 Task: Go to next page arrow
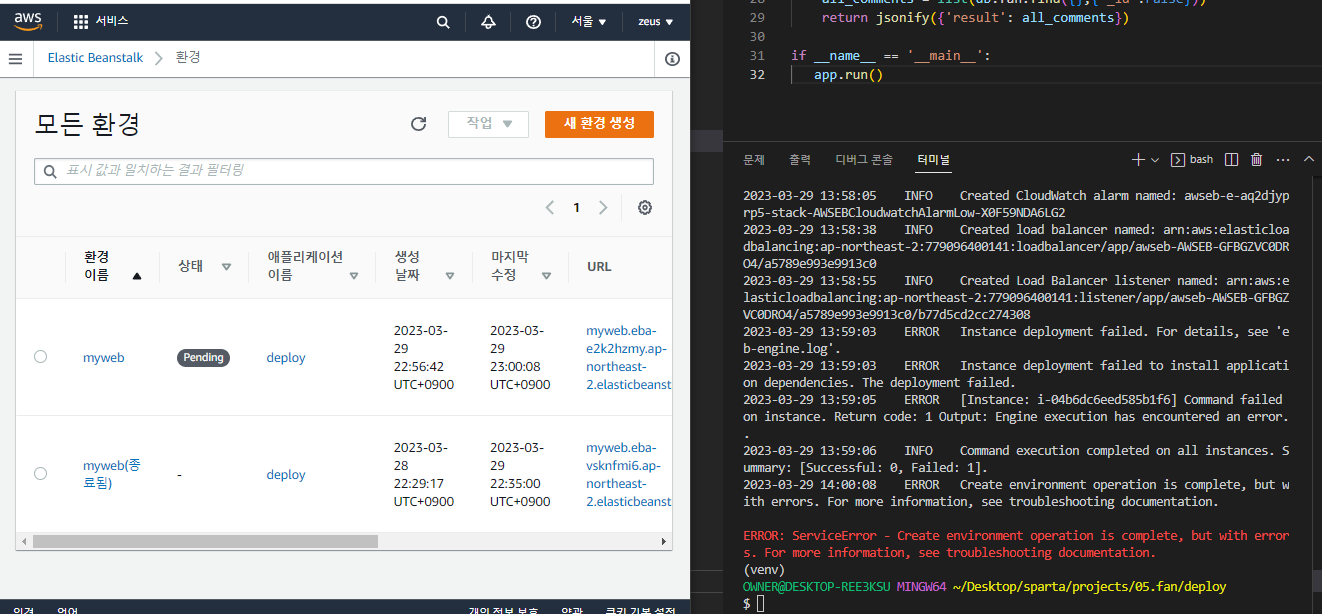pos(603,208)
